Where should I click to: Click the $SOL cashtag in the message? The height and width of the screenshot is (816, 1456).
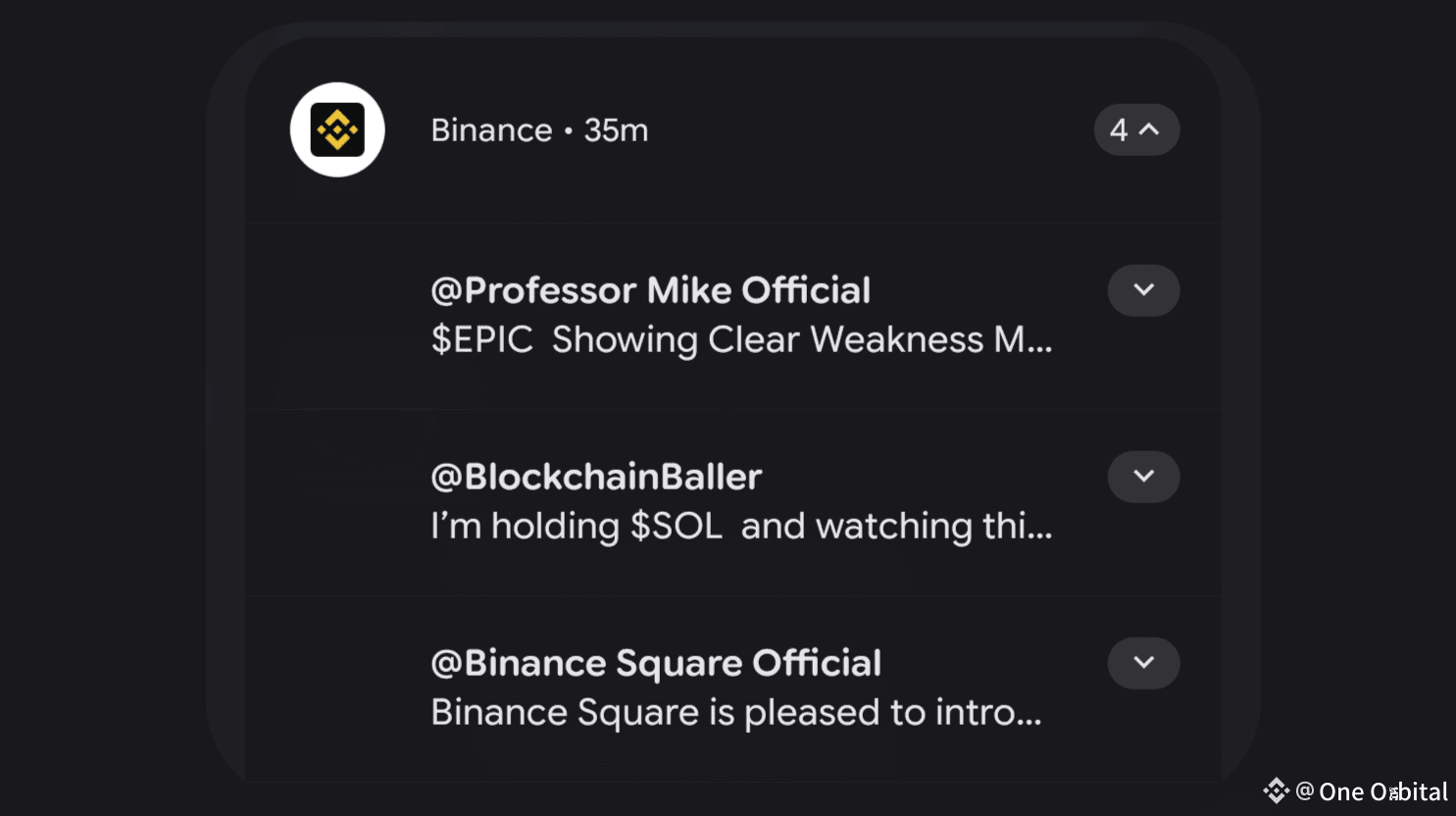676,526
